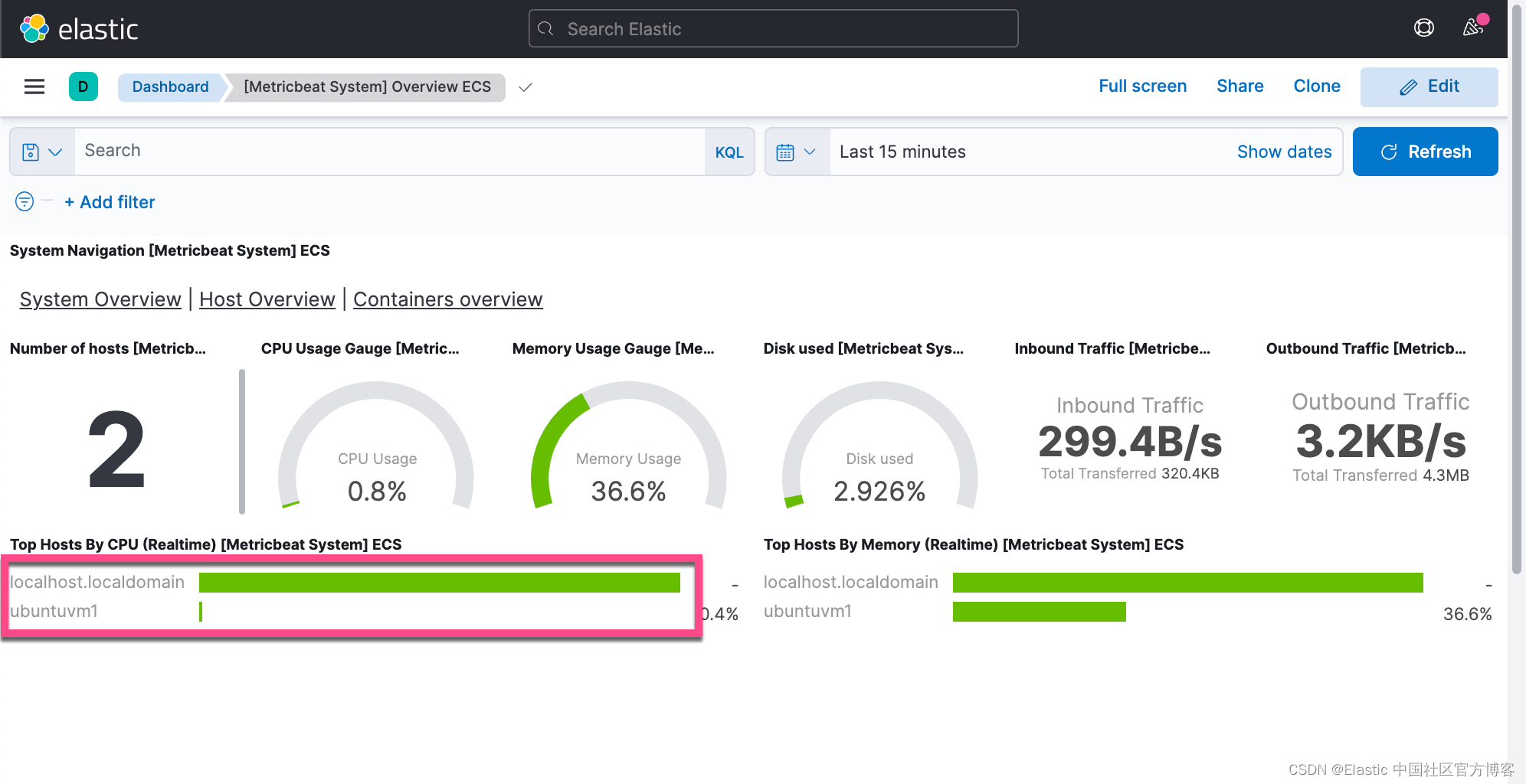
Task: Clone this dashboard
Action: click(1316, 87)
